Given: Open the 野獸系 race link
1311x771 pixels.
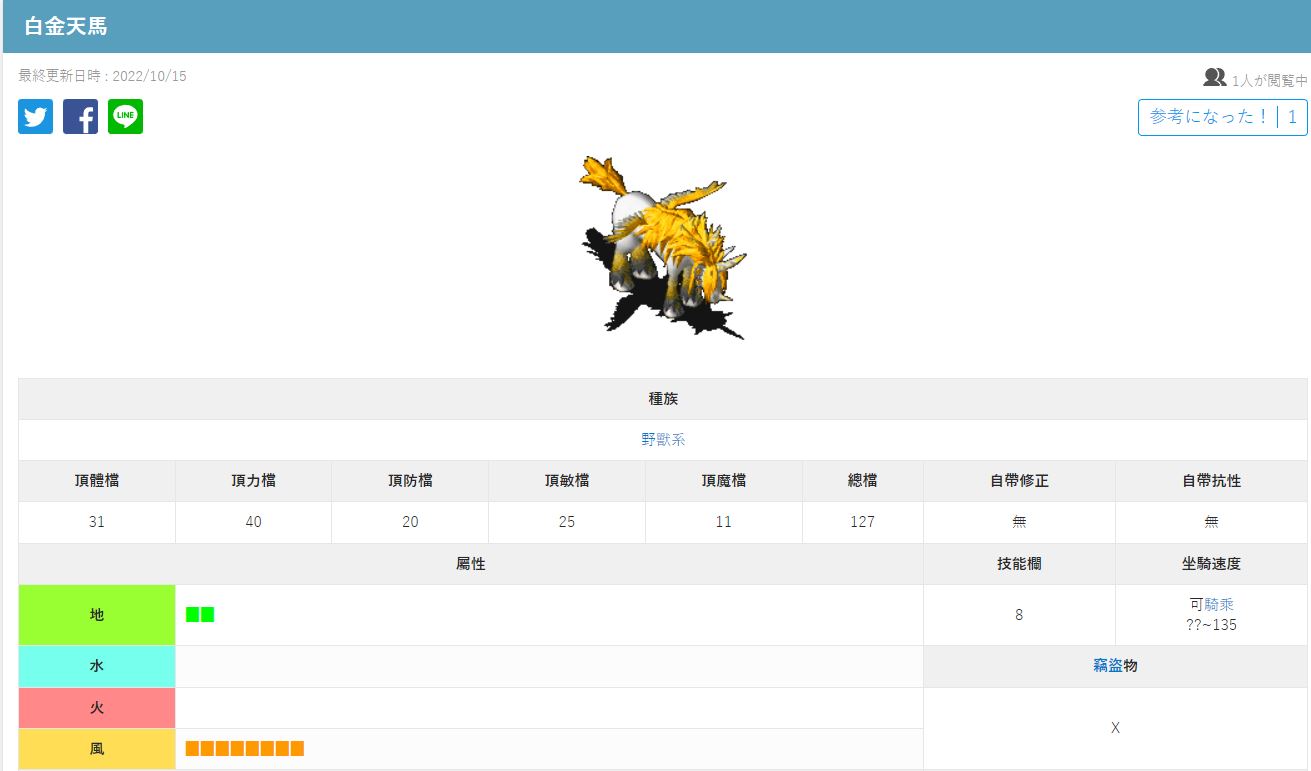Looking at the screenshot, I should coord(663,439).
